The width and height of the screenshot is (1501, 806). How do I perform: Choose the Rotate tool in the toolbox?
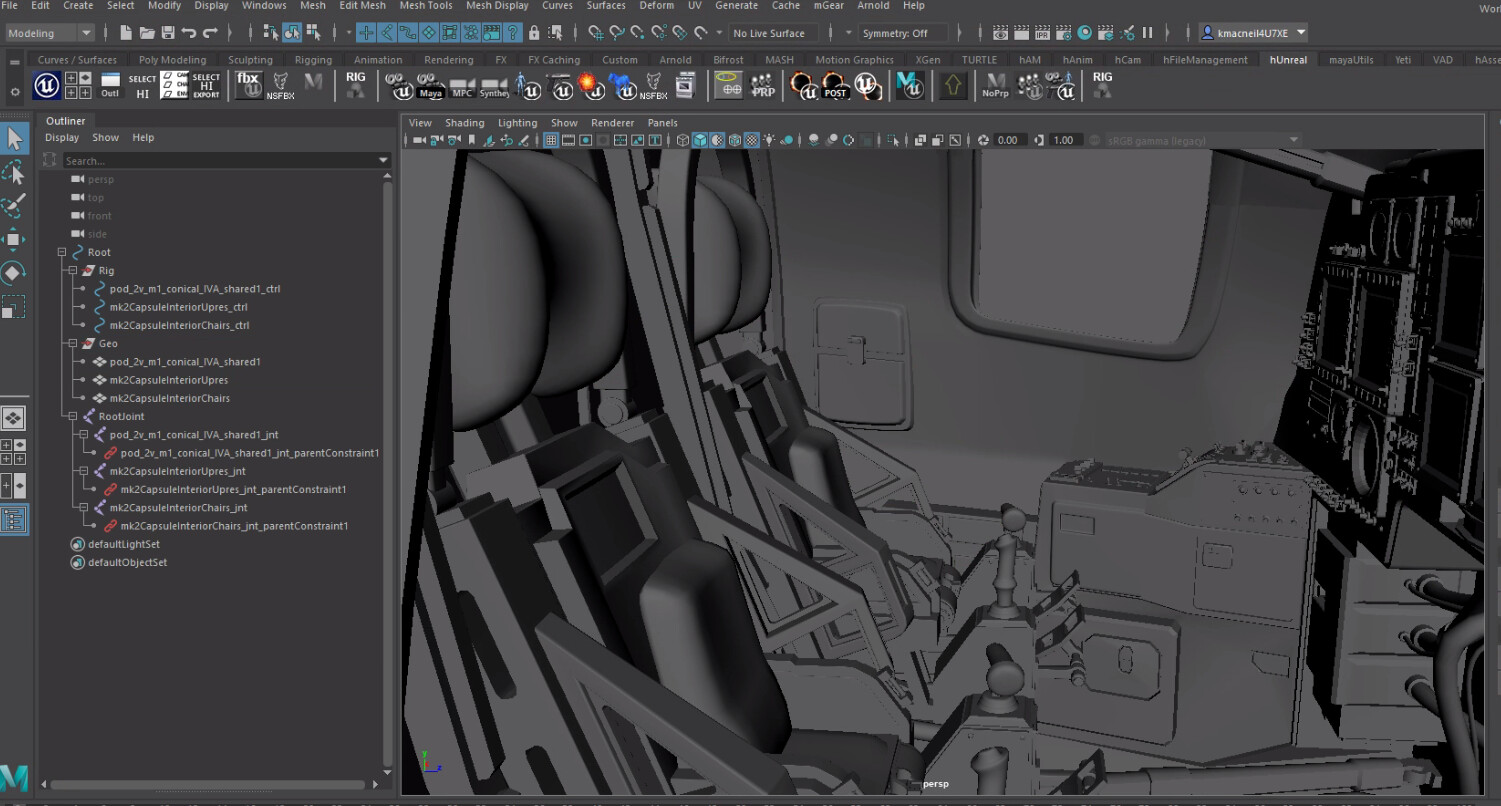[x=14, y=273]
